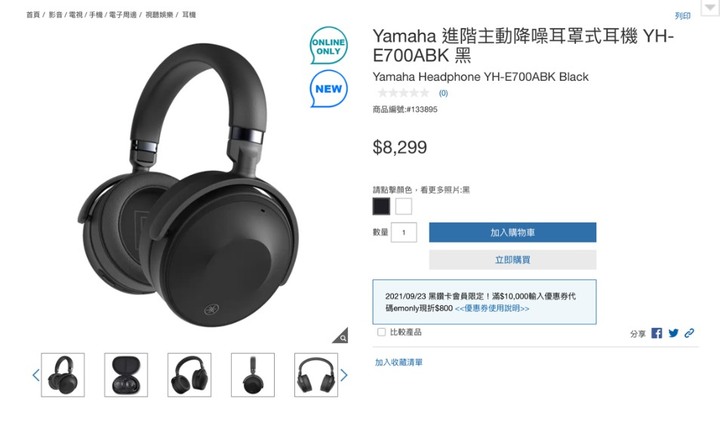The height and width of the screenshot is (423, 720).
Task: Show previous thumbnails with left arrow
Action: (x=36, y=375)
